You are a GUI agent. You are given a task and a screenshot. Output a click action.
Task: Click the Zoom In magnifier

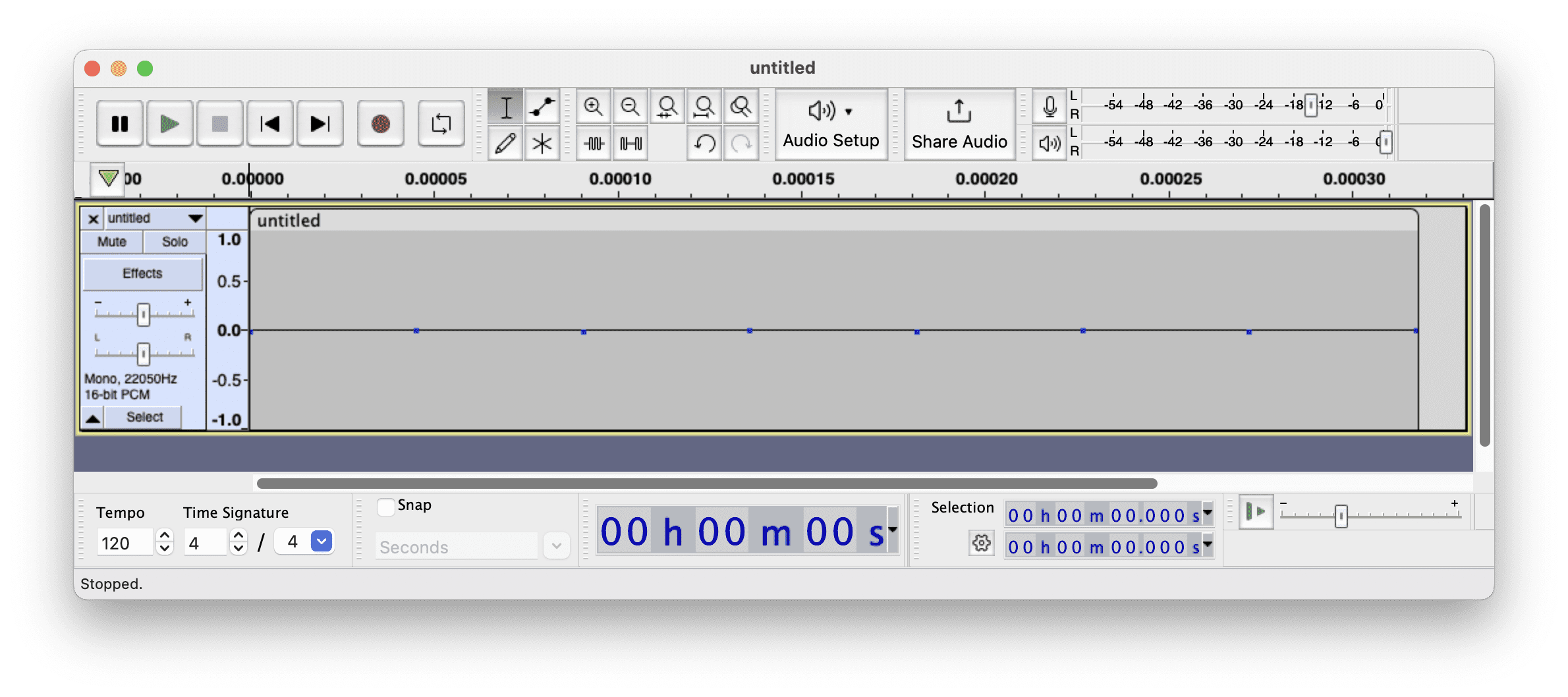pyautogui.click(x=593, y=107)
